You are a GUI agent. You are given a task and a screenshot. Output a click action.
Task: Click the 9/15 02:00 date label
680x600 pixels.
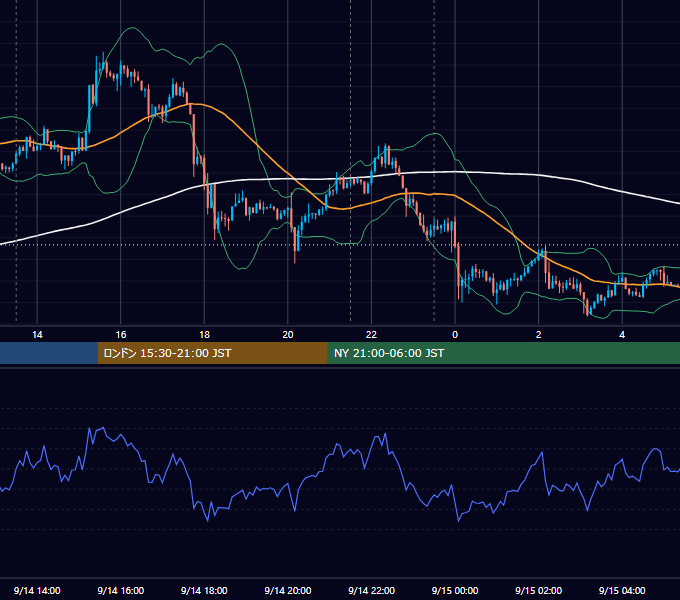[x=538, y=590]
